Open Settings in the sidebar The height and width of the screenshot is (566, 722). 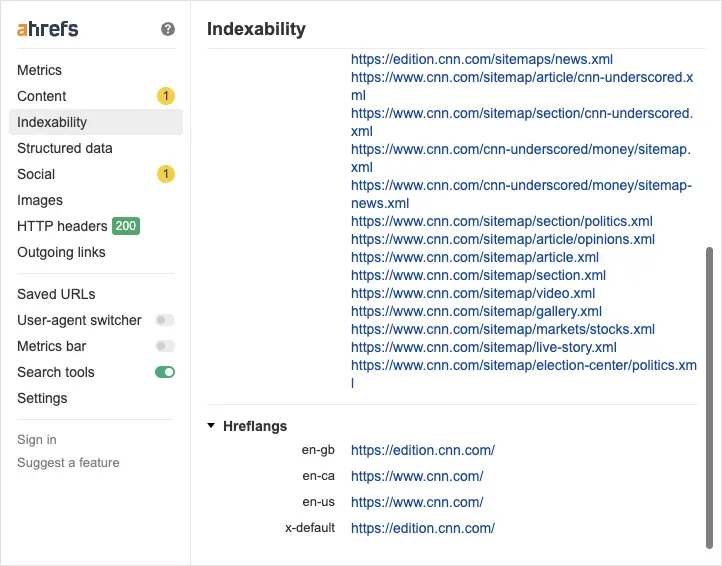pyautogui.click(x=42, y=398)
